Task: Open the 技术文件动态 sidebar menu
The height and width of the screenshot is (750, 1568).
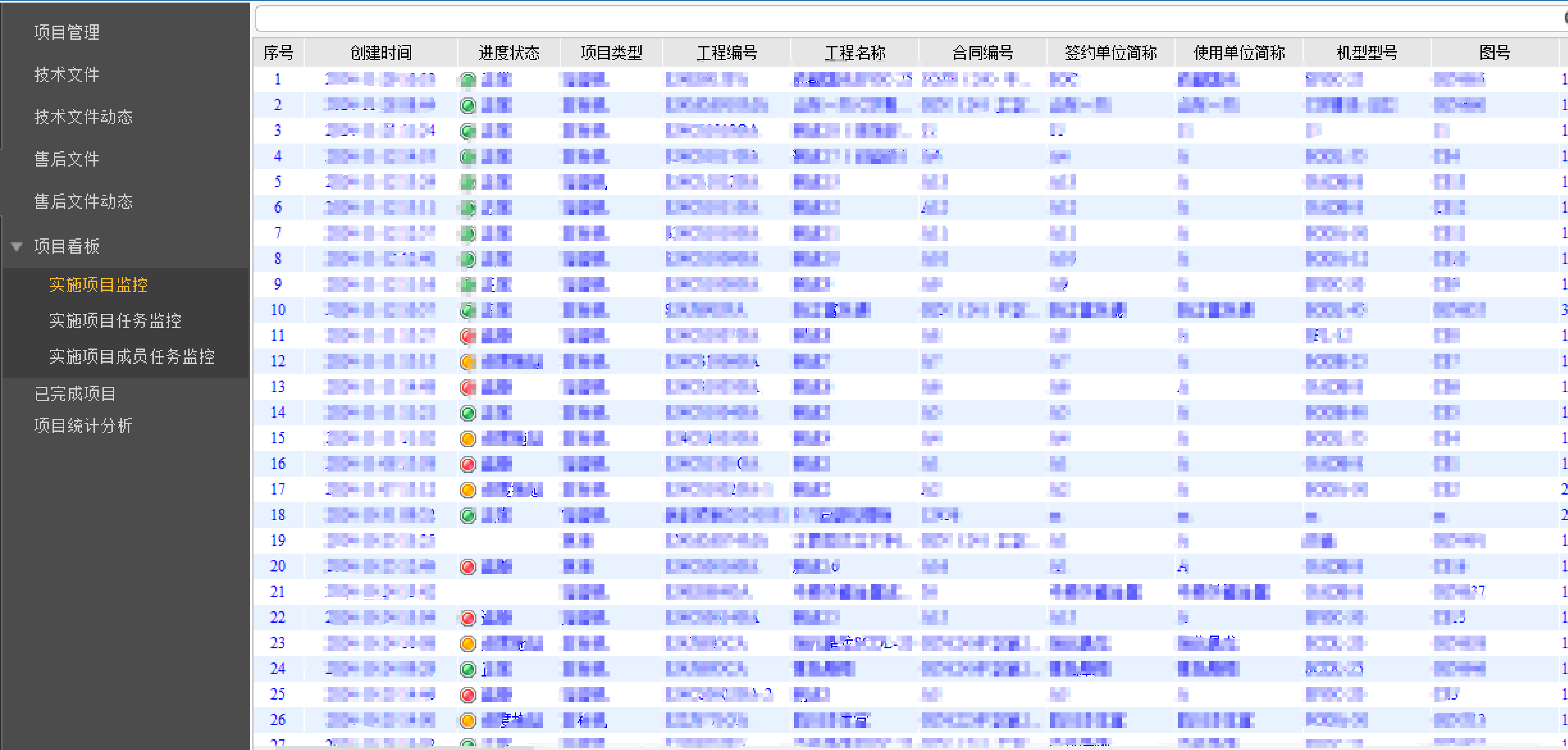Action: [x=83, y=117]
